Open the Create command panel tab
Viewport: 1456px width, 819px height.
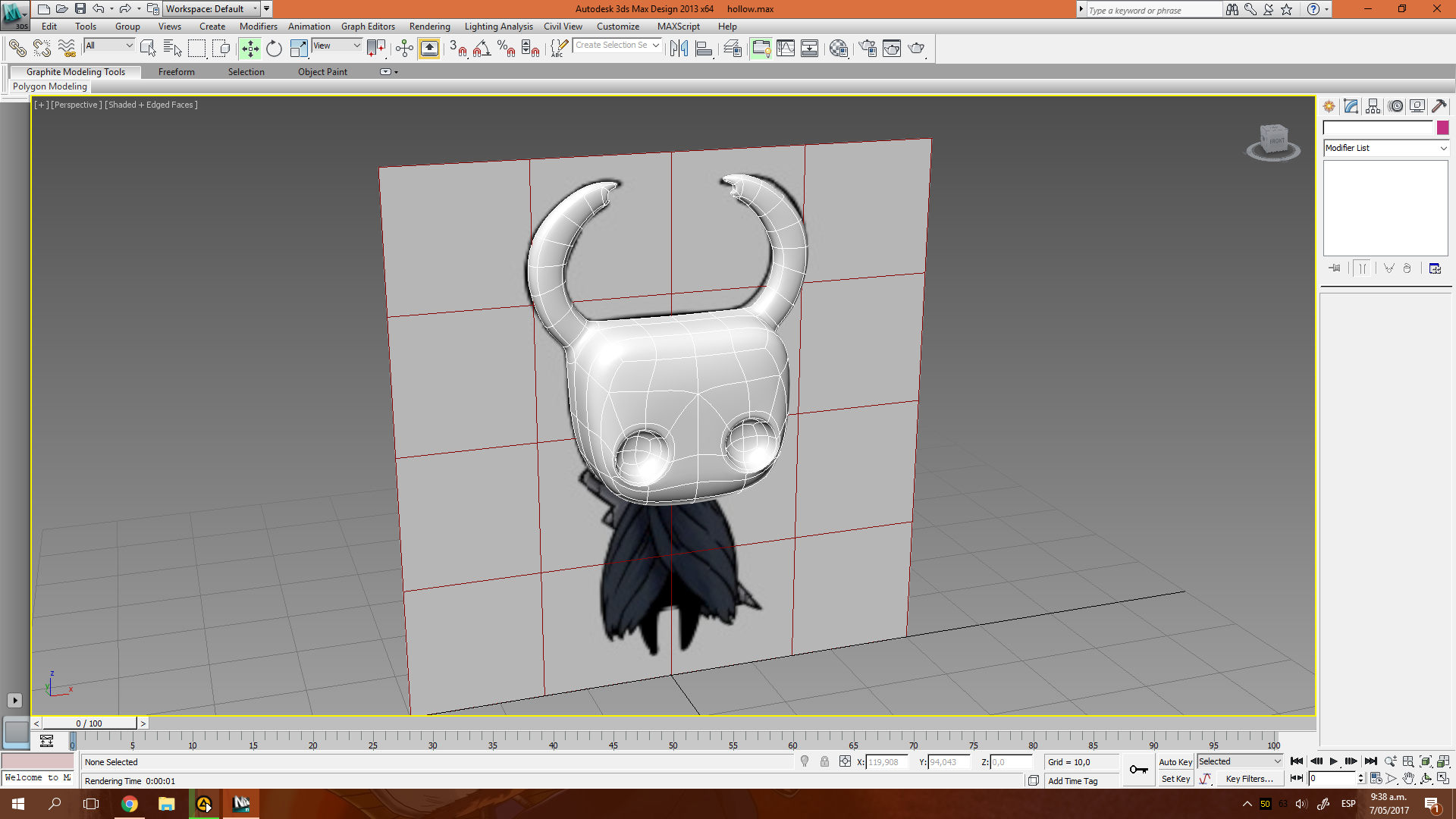1329,106
